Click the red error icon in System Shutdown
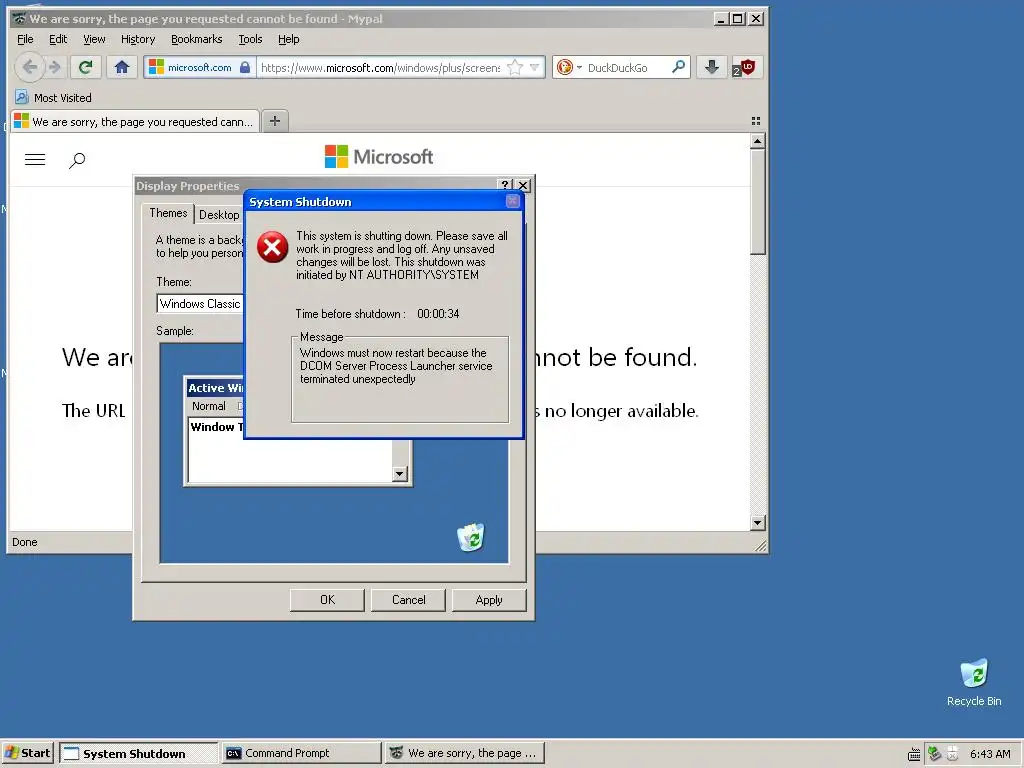Viewport: 1024px width, 768px height. [272, 247]
